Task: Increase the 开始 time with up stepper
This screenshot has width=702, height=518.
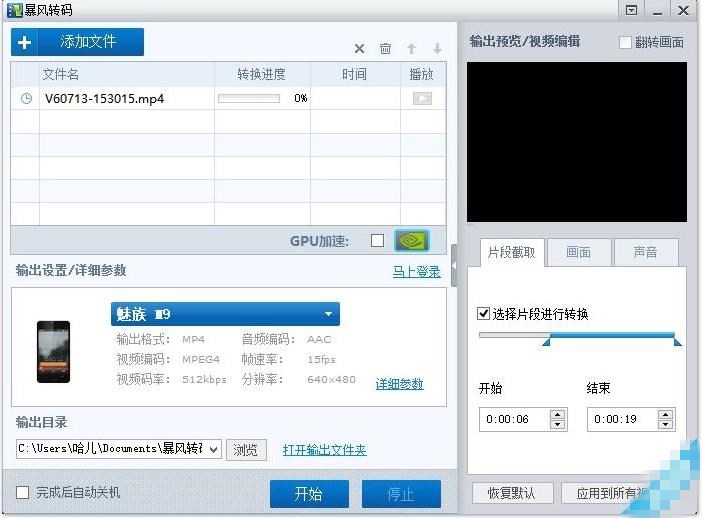Action: tap(557, 415)
